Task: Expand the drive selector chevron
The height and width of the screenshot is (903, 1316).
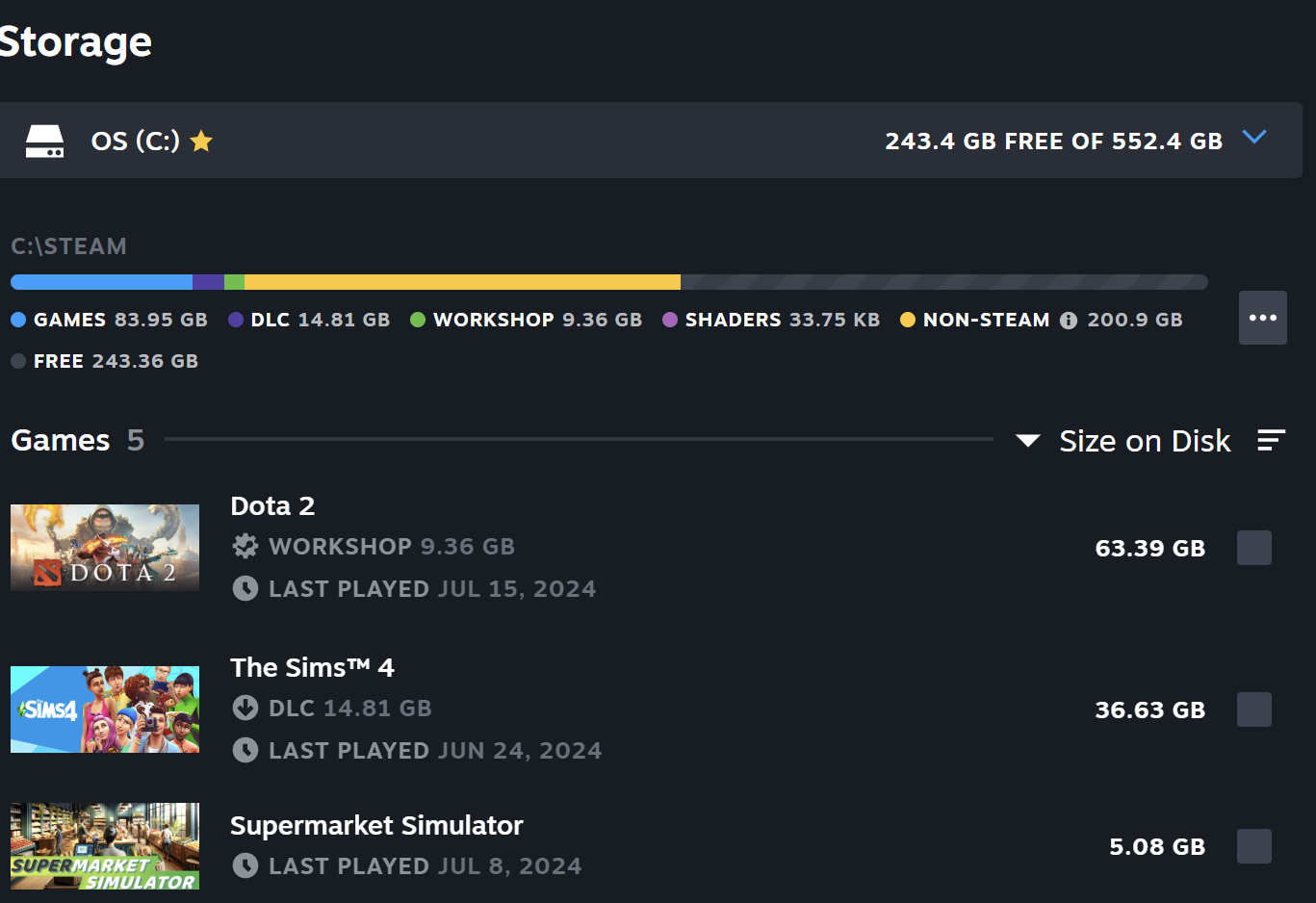Action: tap(1253, 137)
